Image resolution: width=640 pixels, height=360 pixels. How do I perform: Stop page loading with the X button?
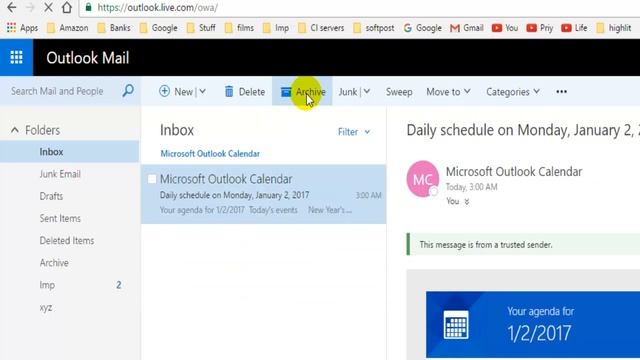pyautogui.click(x=48, y=7)
